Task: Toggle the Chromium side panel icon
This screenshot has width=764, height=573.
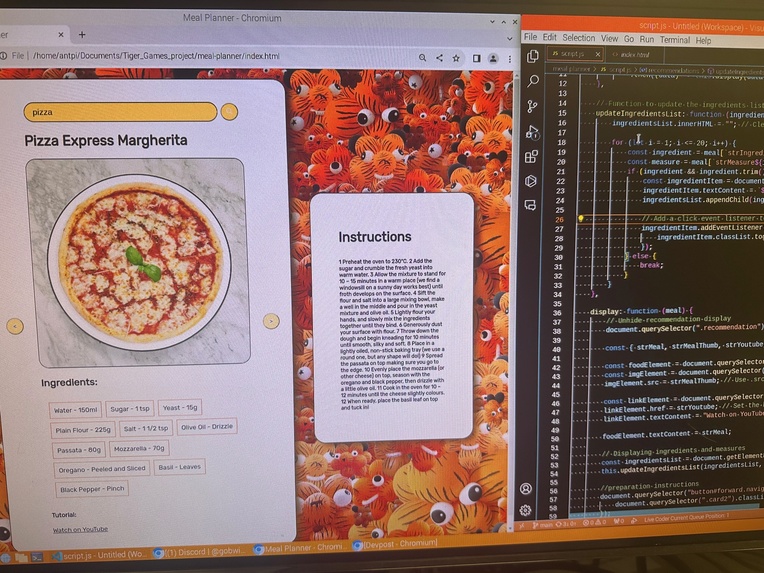Action: click(477, 58)
